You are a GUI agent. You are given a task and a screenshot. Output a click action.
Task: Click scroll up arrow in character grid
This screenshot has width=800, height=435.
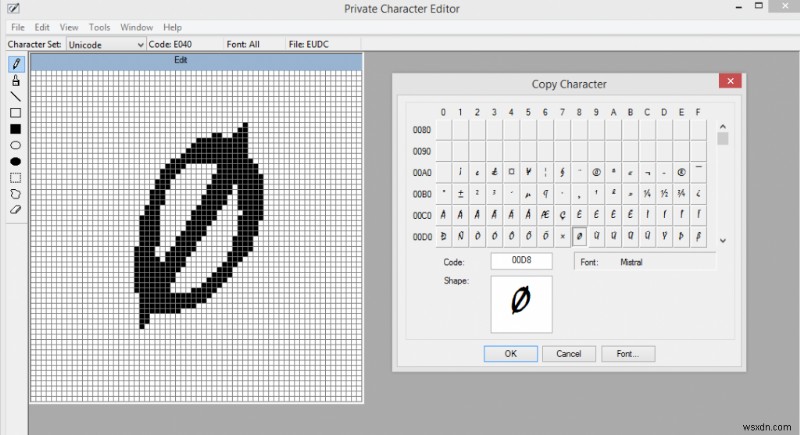pos(722,126)
